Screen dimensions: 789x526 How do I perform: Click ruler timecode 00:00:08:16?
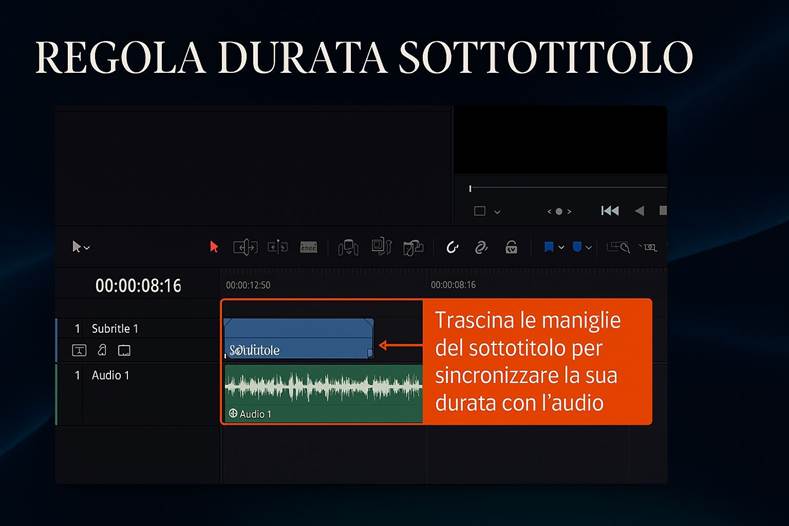click(x=453, y=284)
